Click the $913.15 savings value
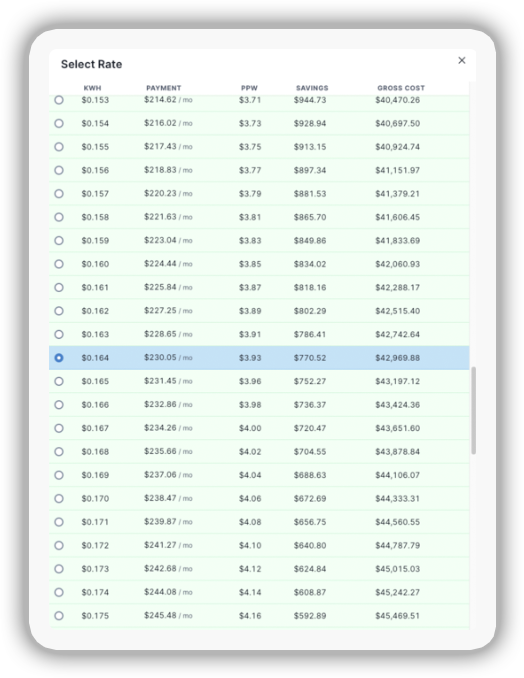 [310, 147]
